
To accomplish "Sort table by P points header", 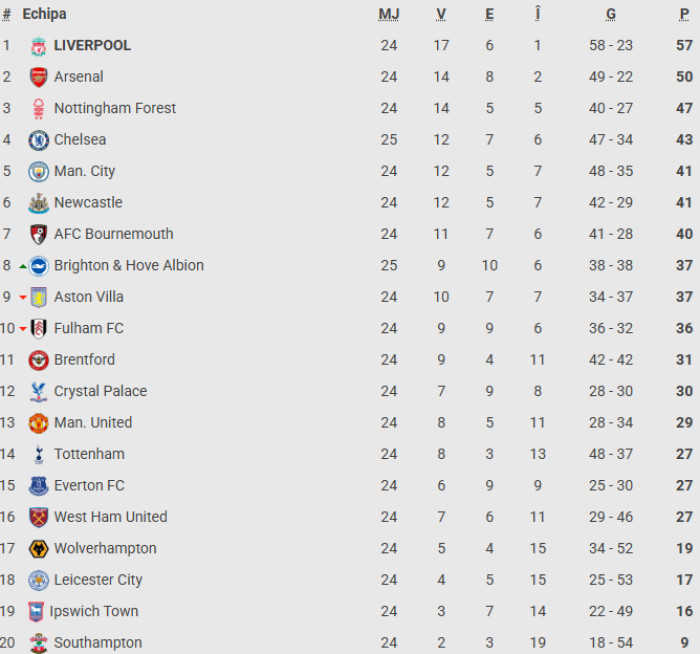I will (x=684, y=14).
